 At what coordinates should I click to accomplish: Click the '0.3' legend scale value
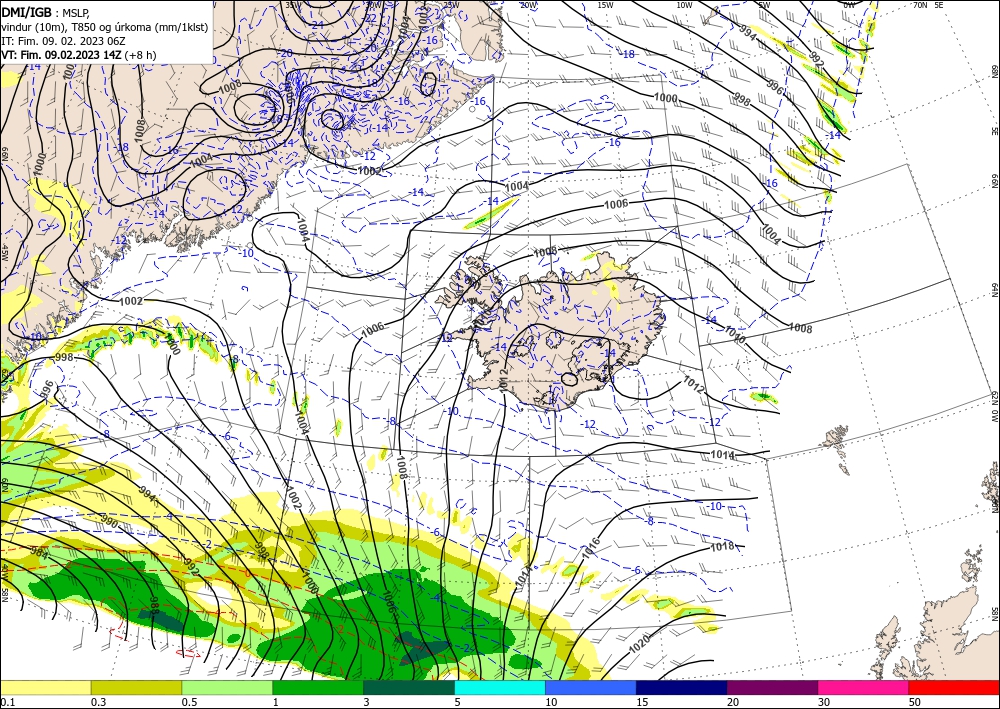98,702
